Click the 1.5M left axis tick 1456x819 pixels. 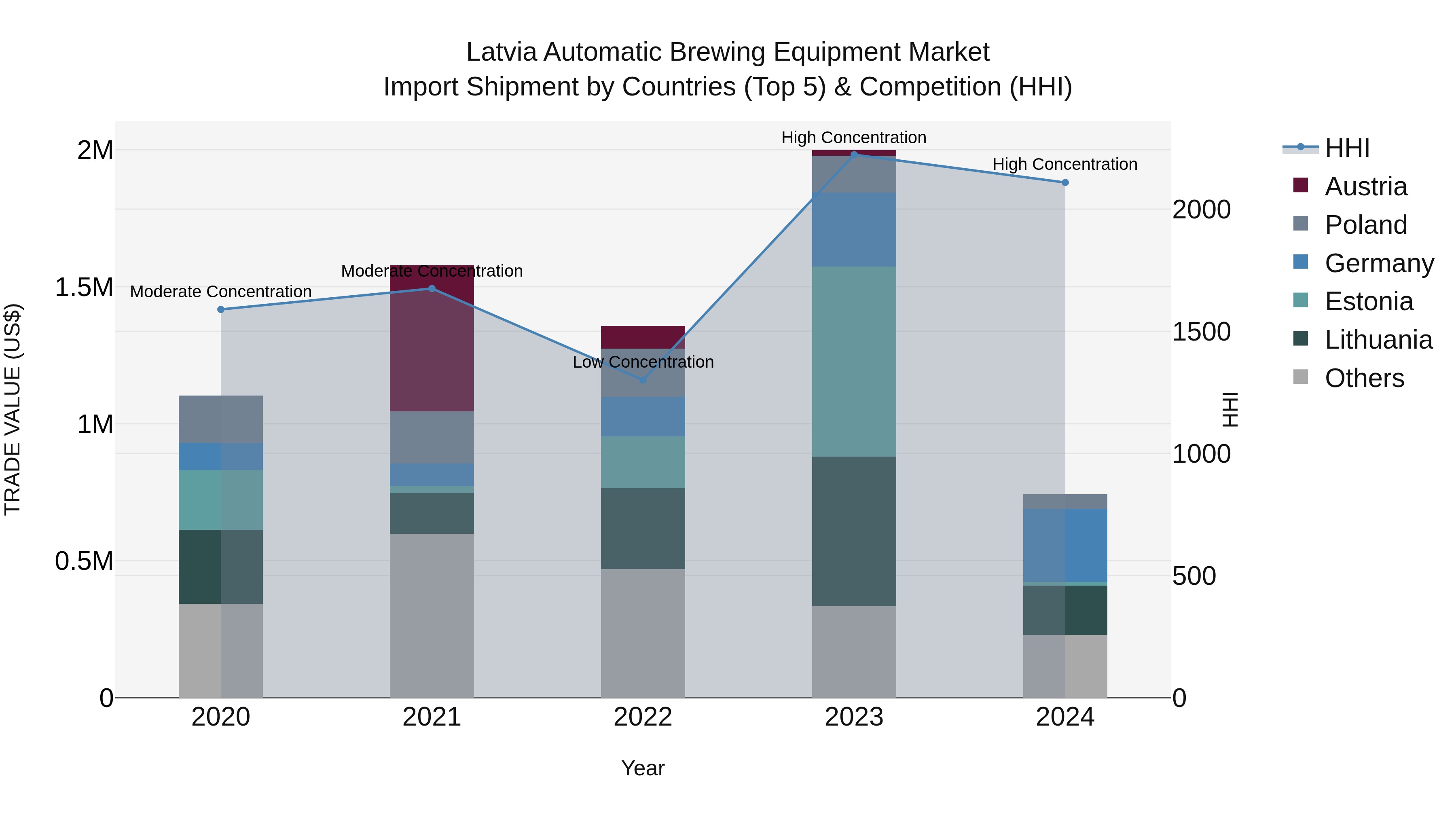coord(84,287)
